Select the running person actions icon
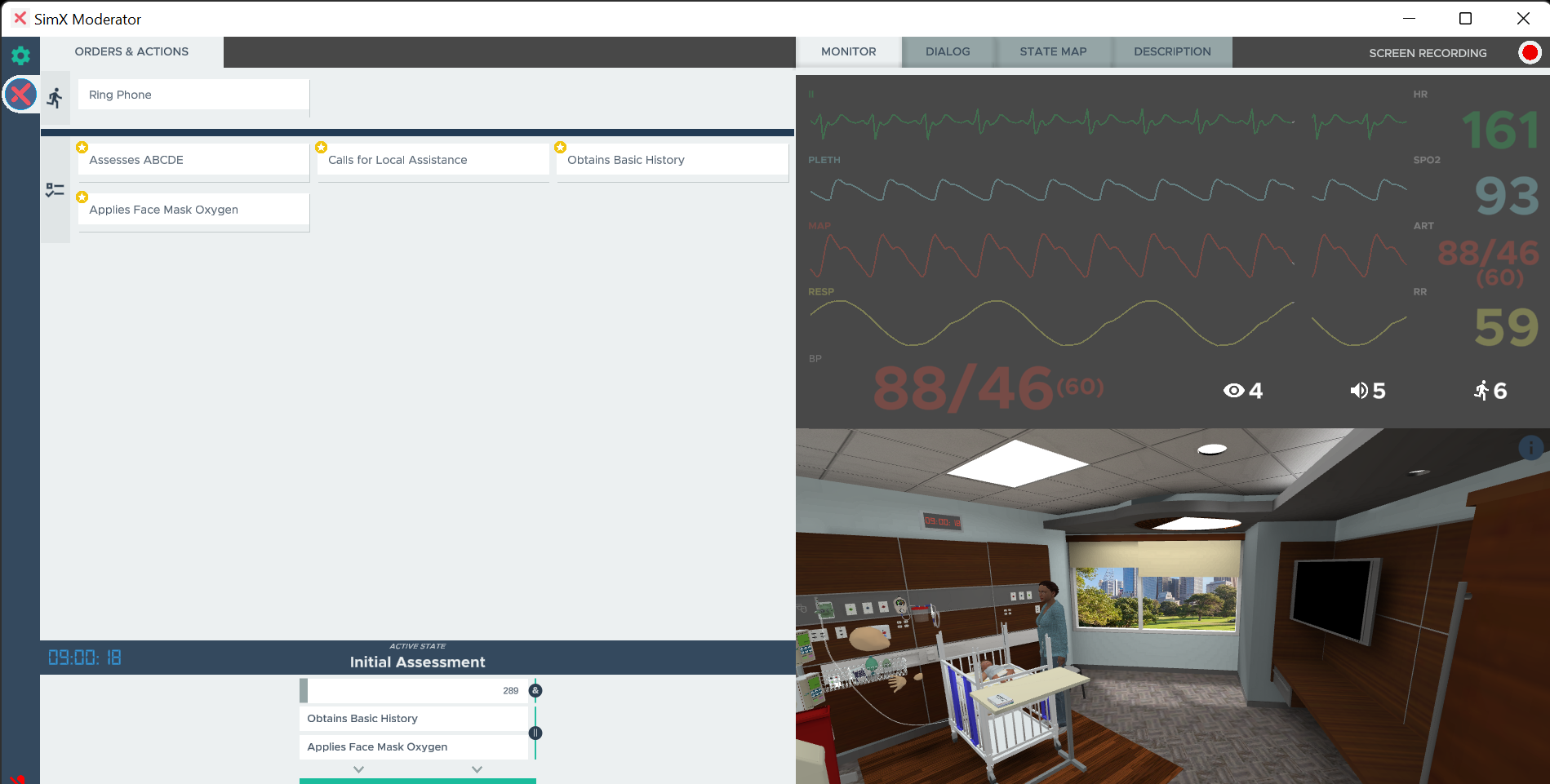Viewport: 1550px width, 784px height. coord(55,99)
